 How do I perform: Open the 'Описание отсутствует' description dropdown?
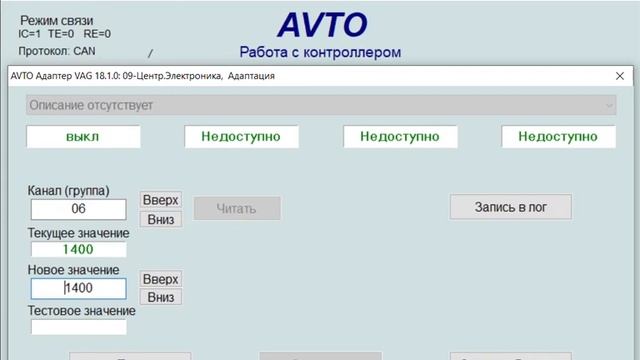tap(321, 105)
